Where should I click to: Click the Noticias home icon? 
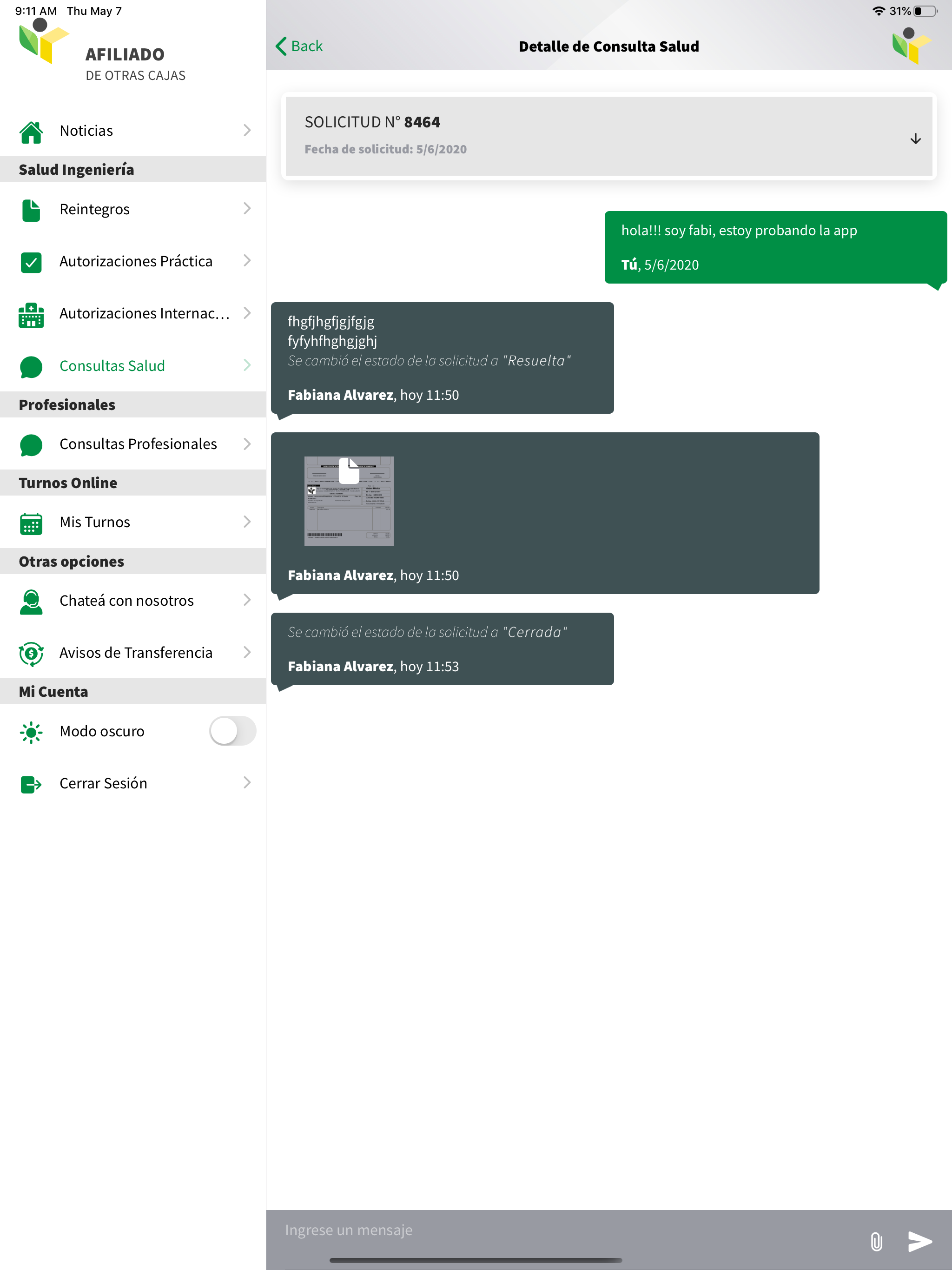pyautogui.click(x=31, y=132)
